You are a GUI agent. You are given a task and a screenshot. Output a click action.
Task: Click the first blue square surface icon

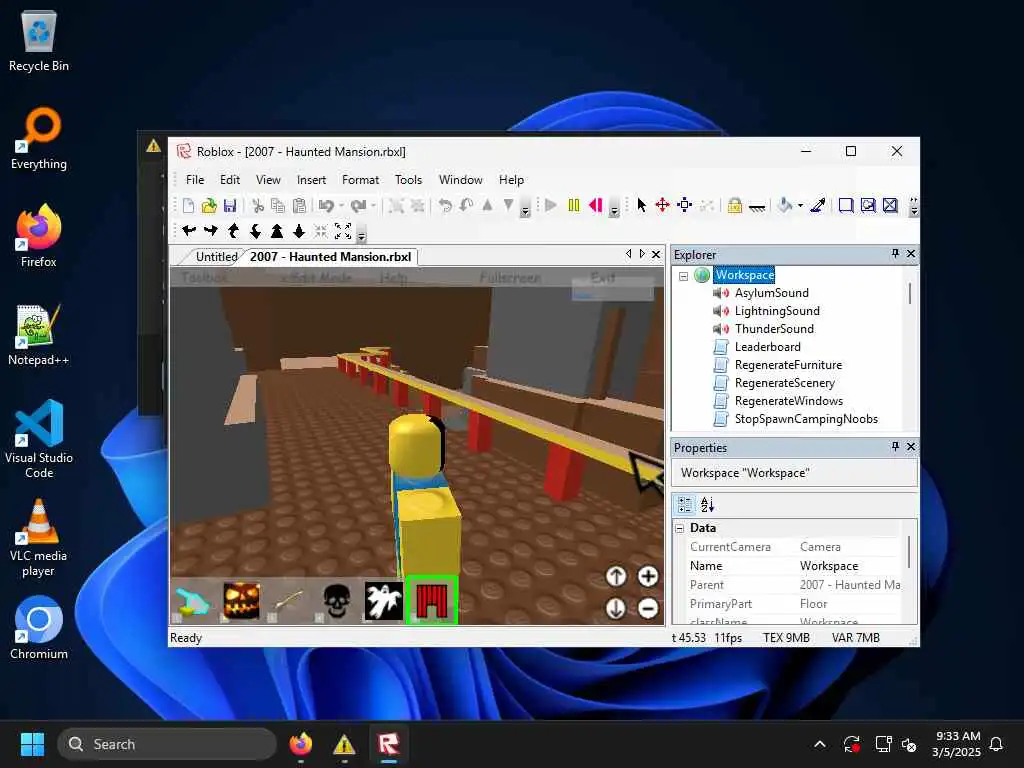pos(846,206)
